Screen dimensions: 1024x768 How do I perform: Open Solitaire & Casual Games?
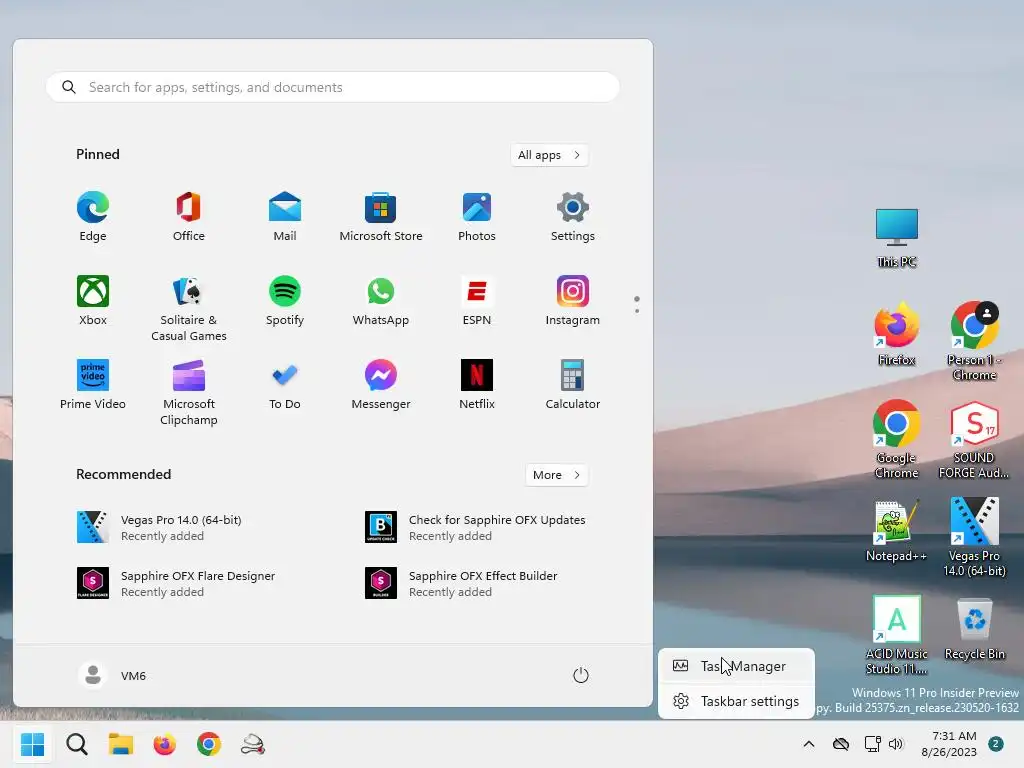(189, 308)
